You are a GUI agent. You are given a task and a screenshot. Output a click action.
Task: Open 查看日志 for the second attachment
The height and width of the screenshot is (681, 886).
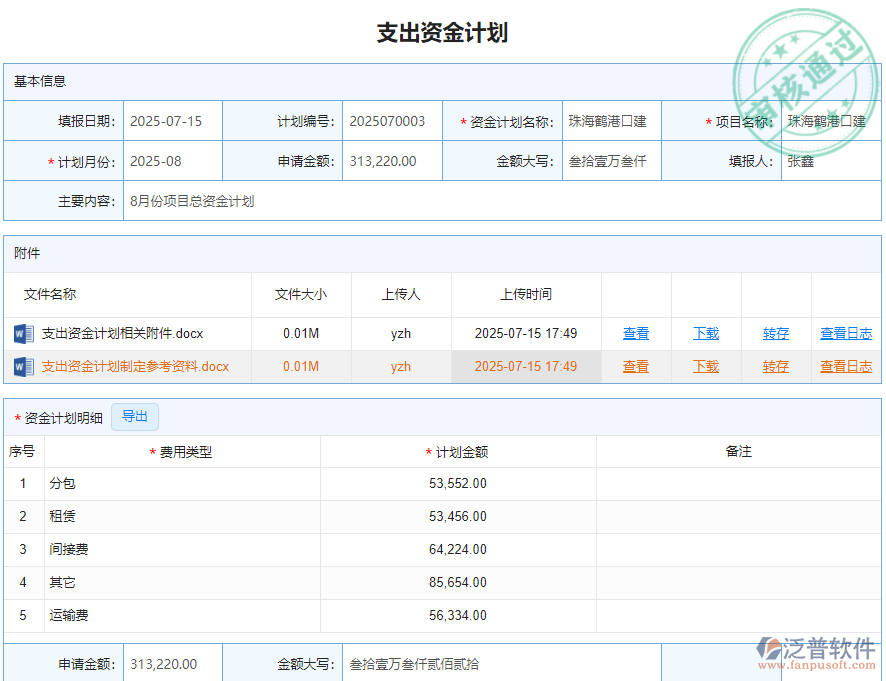click(845, 366)
